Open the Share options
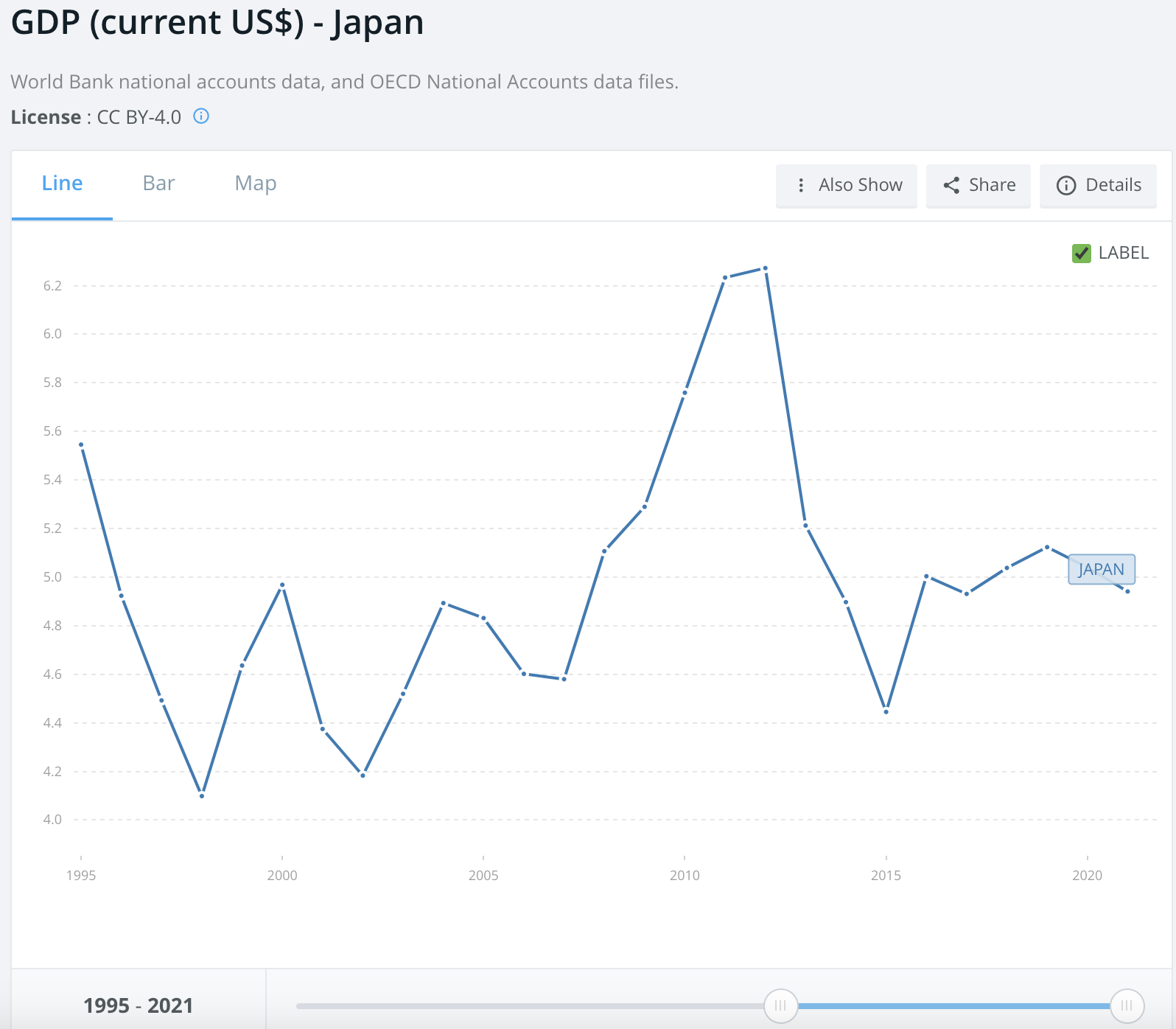 (979, 185)
